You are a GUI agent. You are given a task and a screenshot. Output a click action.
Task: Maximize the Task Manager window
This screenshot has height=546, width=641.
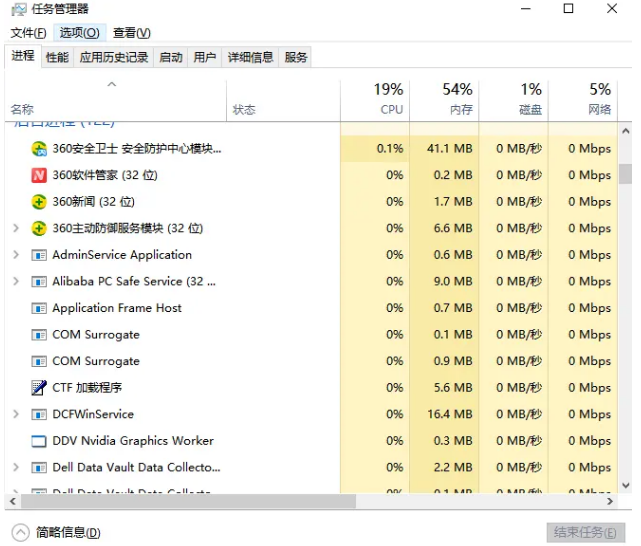[568, 9]
